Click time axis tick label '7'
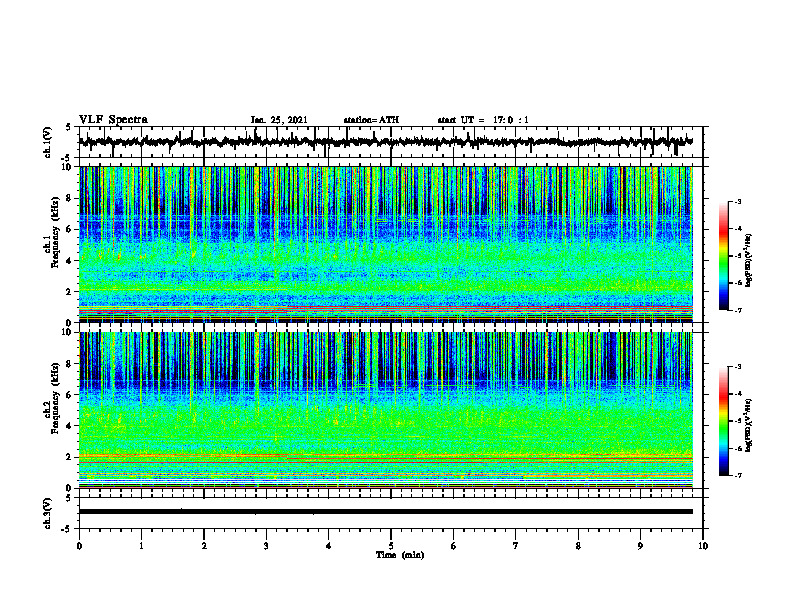This screenshot has width=792, height=612. [x=516, y=546]
